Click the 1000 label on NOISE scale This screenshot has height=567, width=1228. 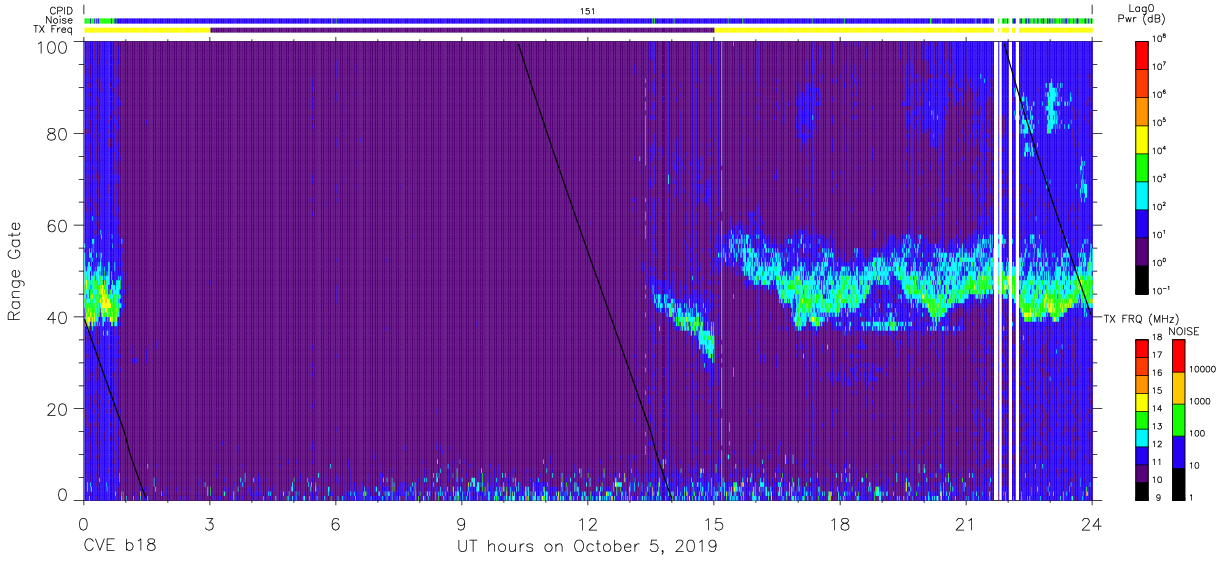pyautogui.click(x=1202, y=403)
